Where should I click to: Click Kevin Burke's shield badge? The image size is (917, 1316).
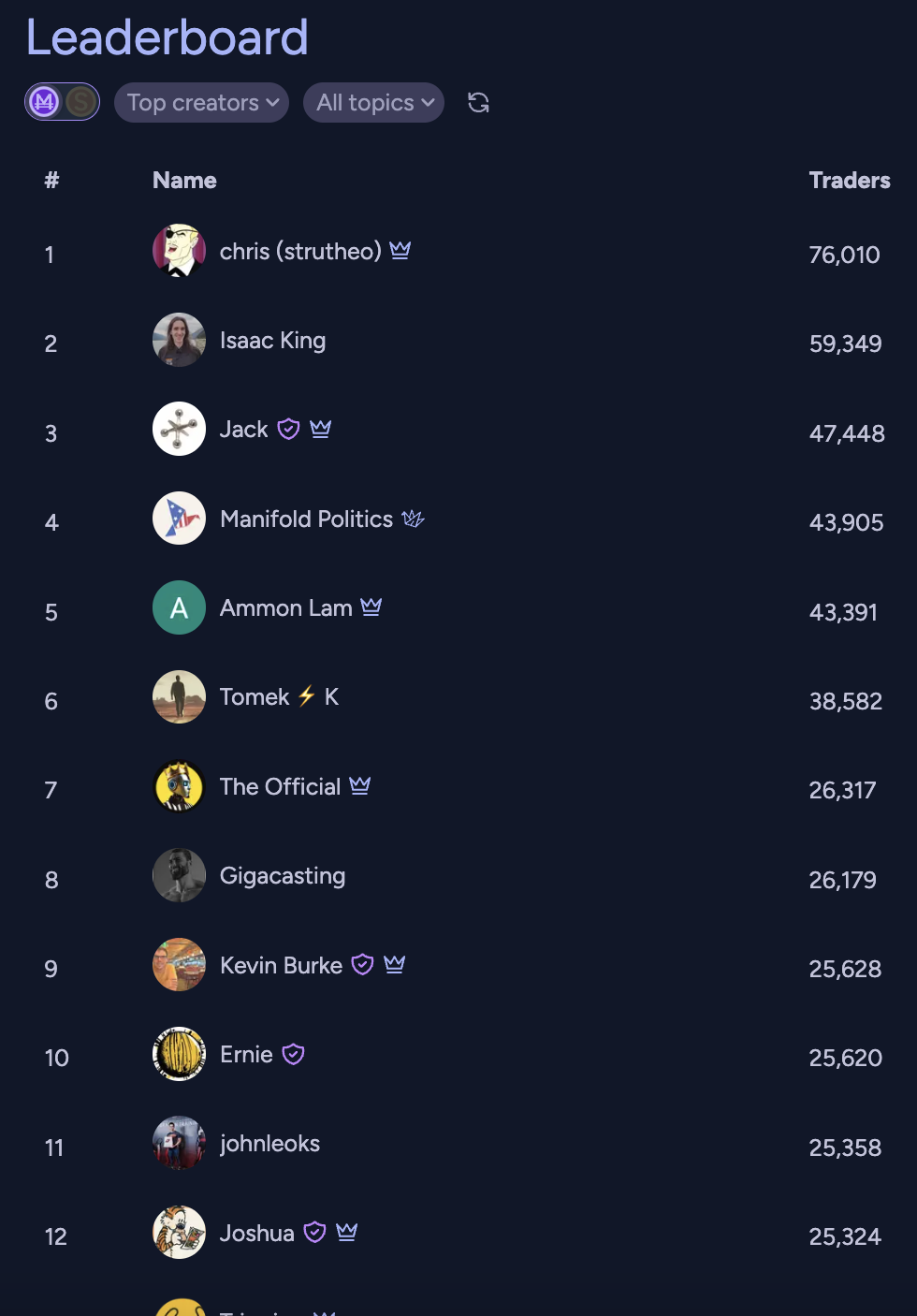point(362,964)
